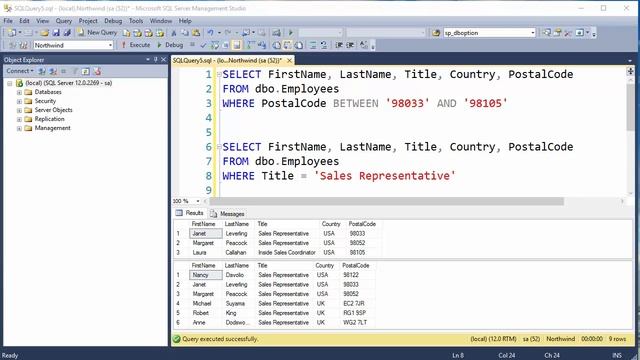
Task: Click the Save All icon
Action: [67, 33]
